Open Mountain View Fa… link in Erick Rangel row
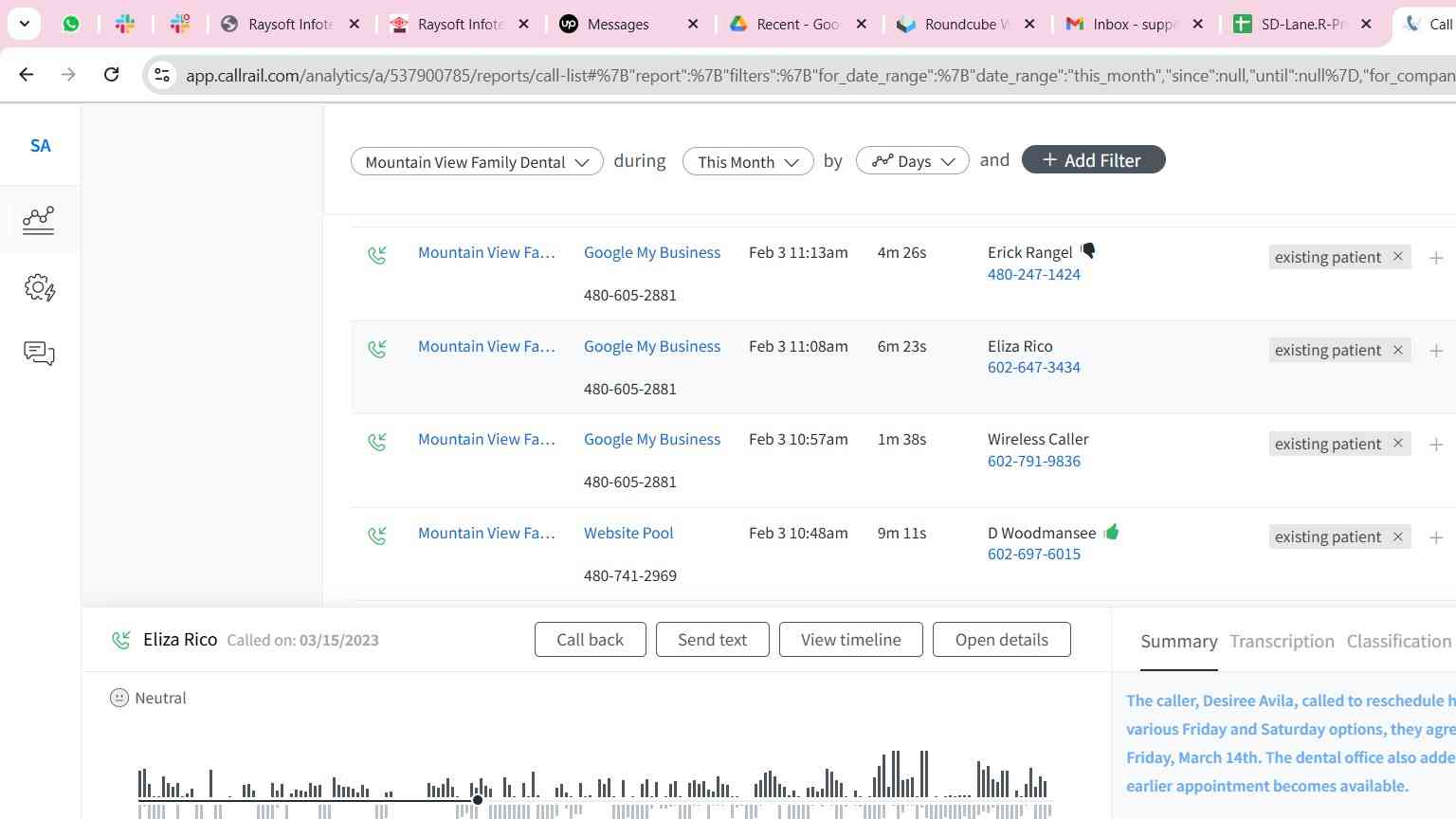This screenshot has width=1456, height=819. point(486,252)
